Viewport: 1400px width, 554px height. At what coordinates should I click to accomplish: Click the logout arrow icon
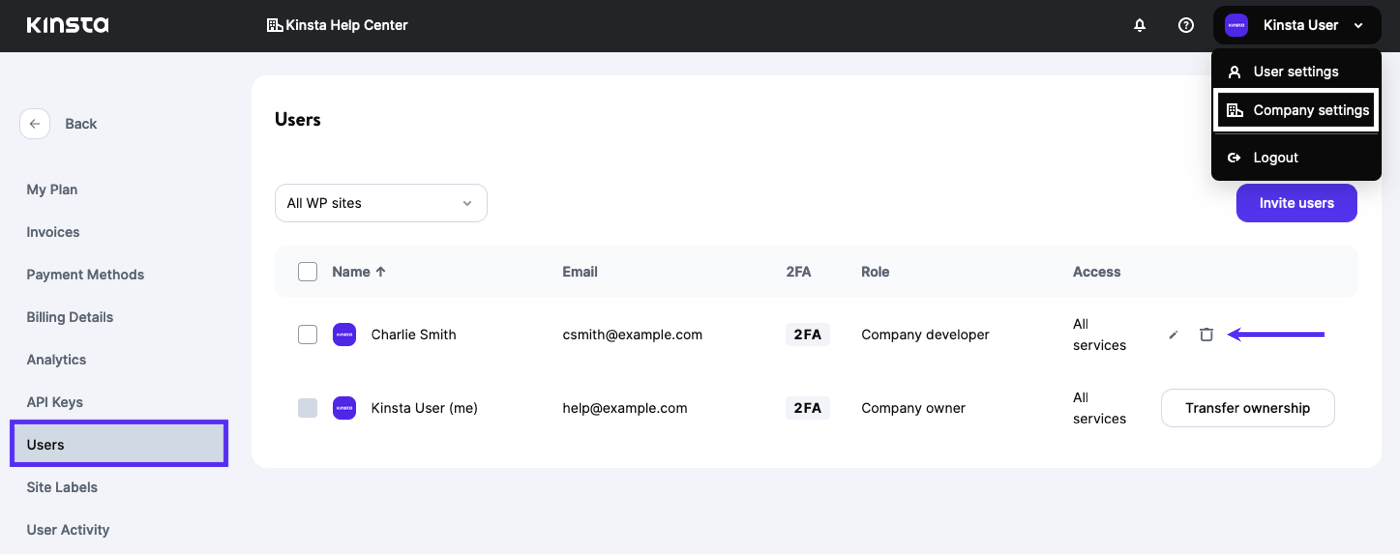(1234, 158)
